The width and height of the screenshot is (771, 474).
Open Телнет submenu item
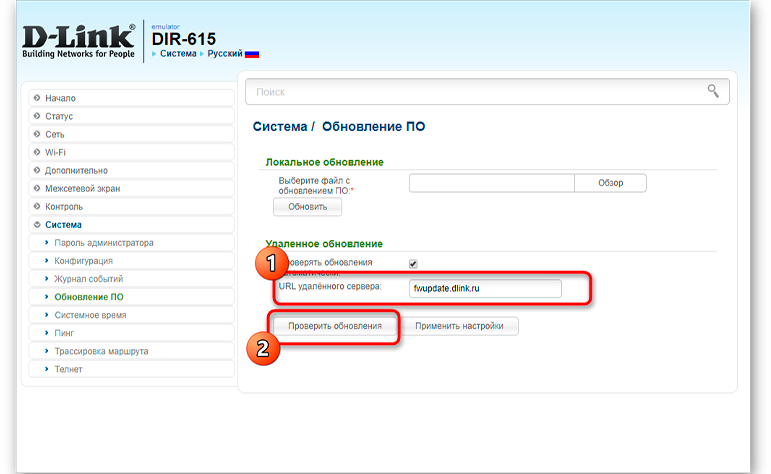(131, 369)
